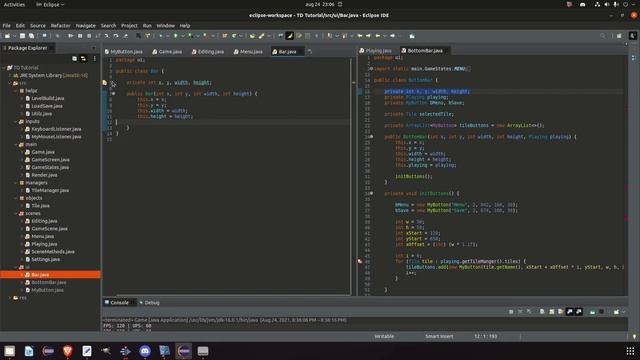Click the Forward navigation arrow icon

tap(392, 36)
